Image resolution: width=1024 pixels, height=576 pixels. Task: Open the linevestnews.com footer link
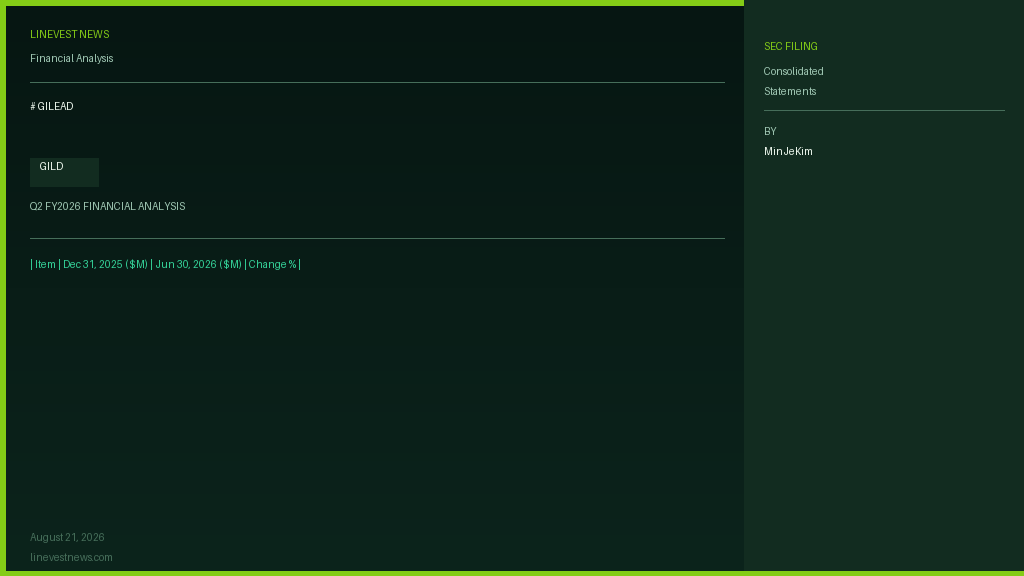(71, 558)
